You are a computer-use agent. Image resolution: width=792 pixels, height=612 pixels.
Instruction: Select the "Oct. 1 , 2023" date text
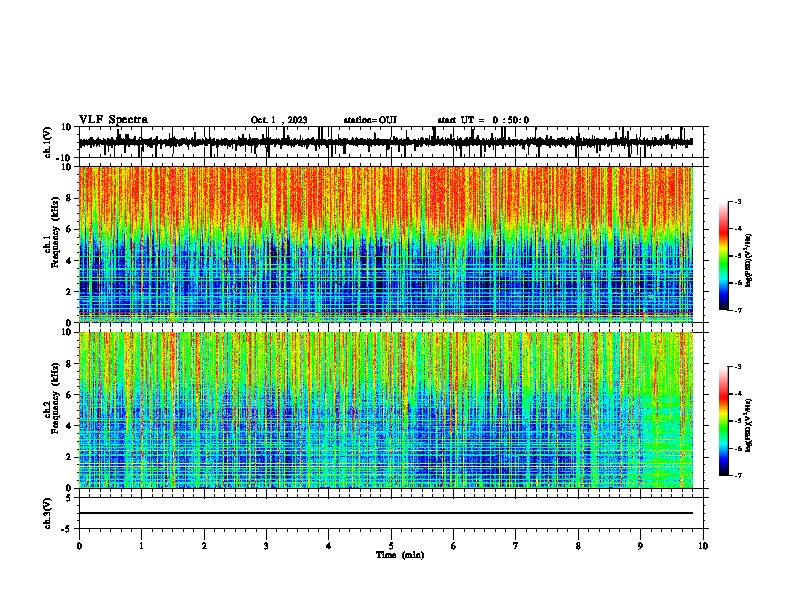point(279,120)
